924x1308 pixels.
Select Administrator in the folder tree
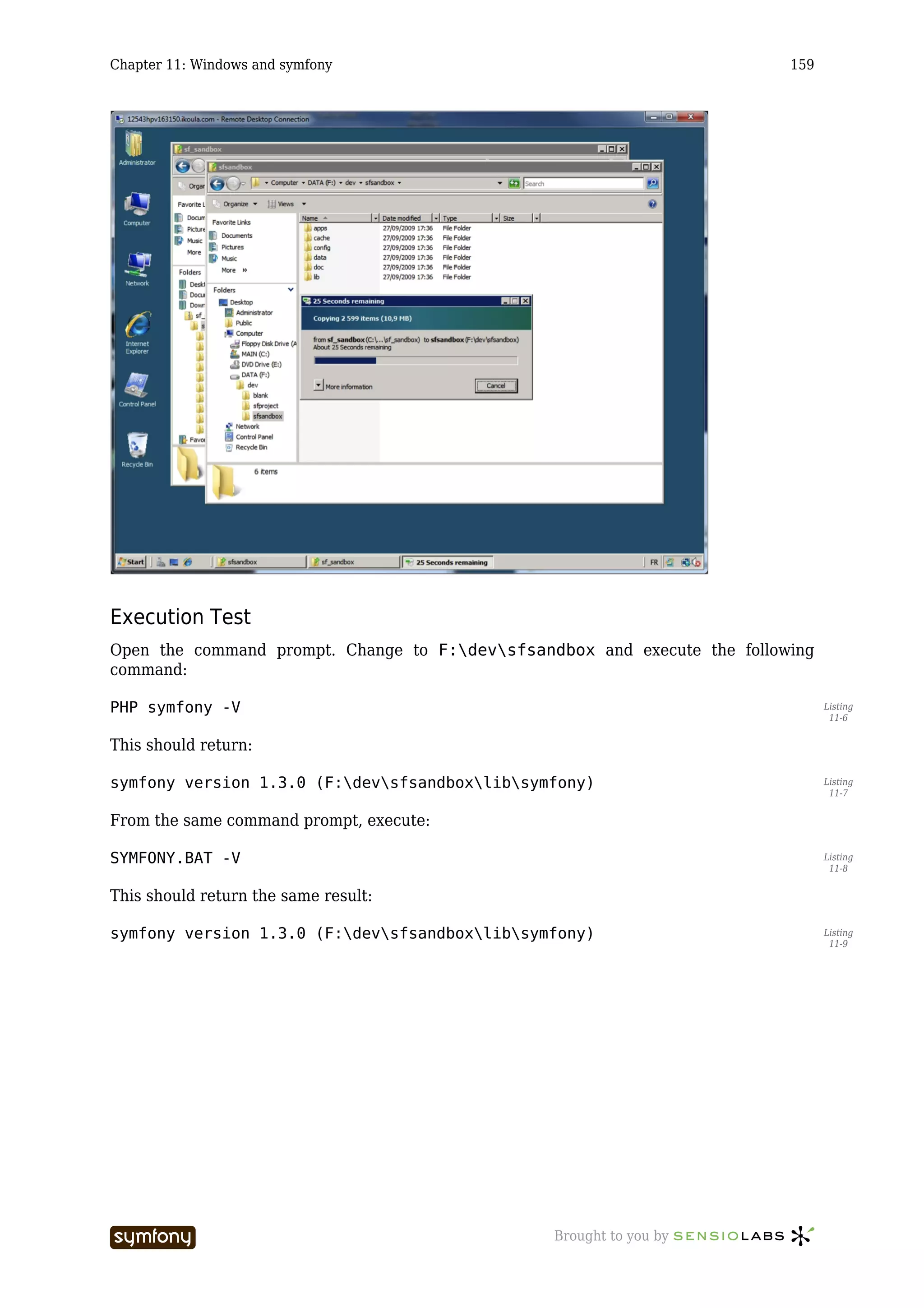(249, 312)
